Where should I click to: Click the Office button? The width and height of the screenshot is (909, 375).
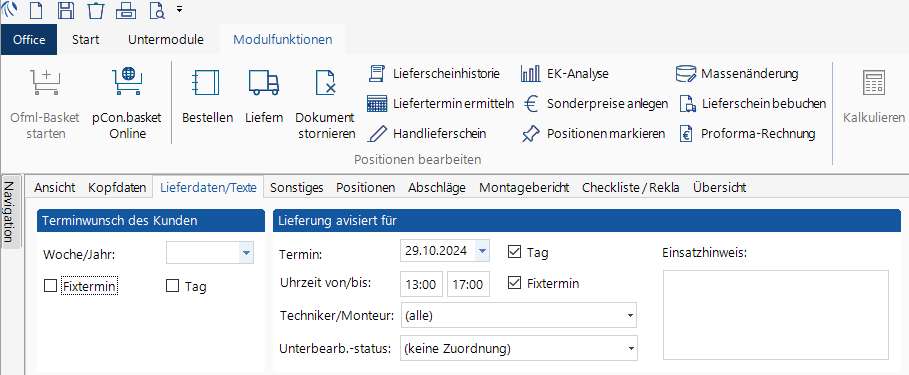click(x=29, y=39)
